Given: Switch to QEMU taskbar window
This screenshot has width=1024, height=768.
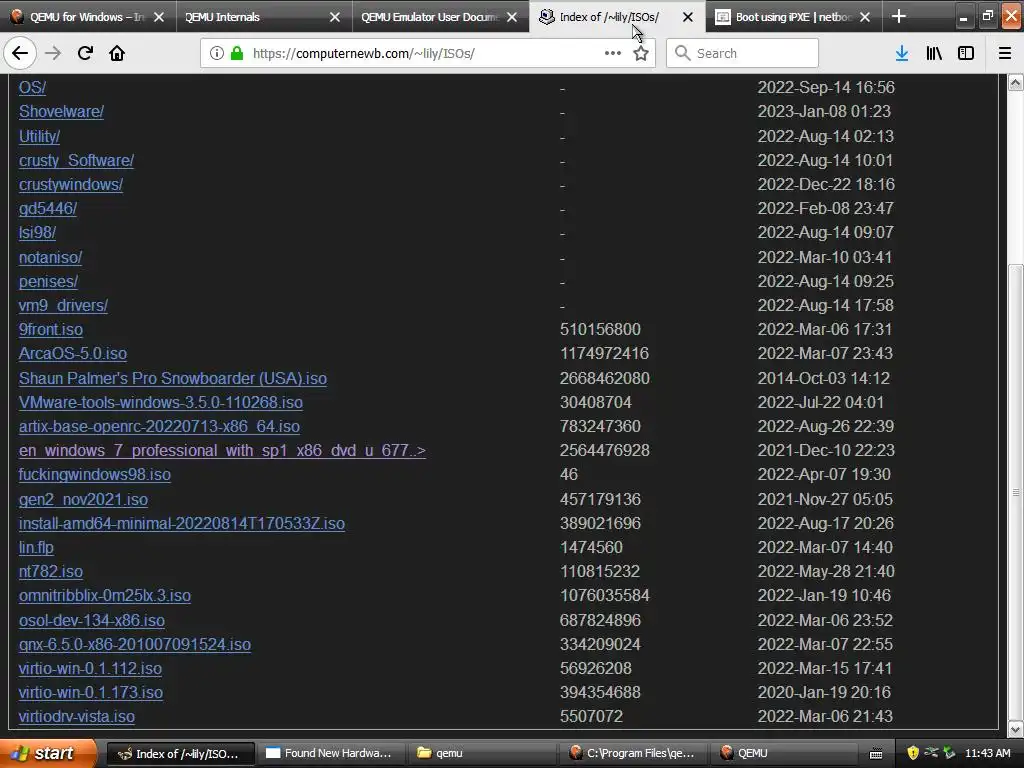Looking at the screenshot, I should (784, 754).
